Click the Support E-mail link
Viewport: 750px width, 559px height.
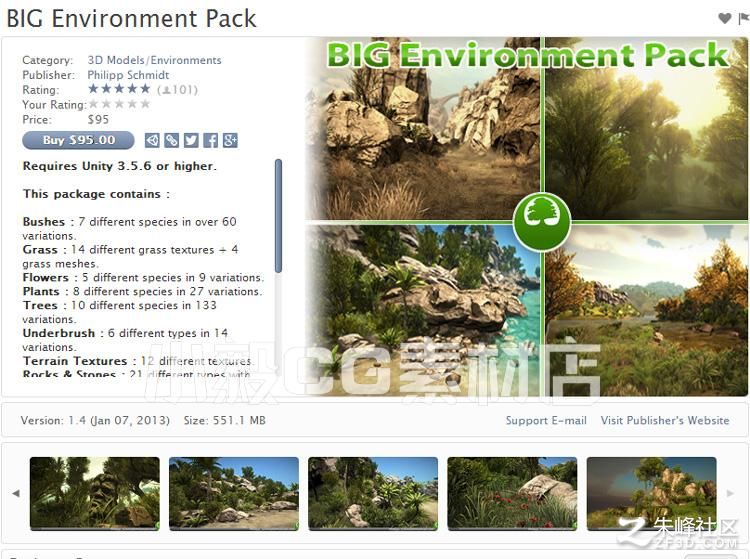tap(546, 420)
